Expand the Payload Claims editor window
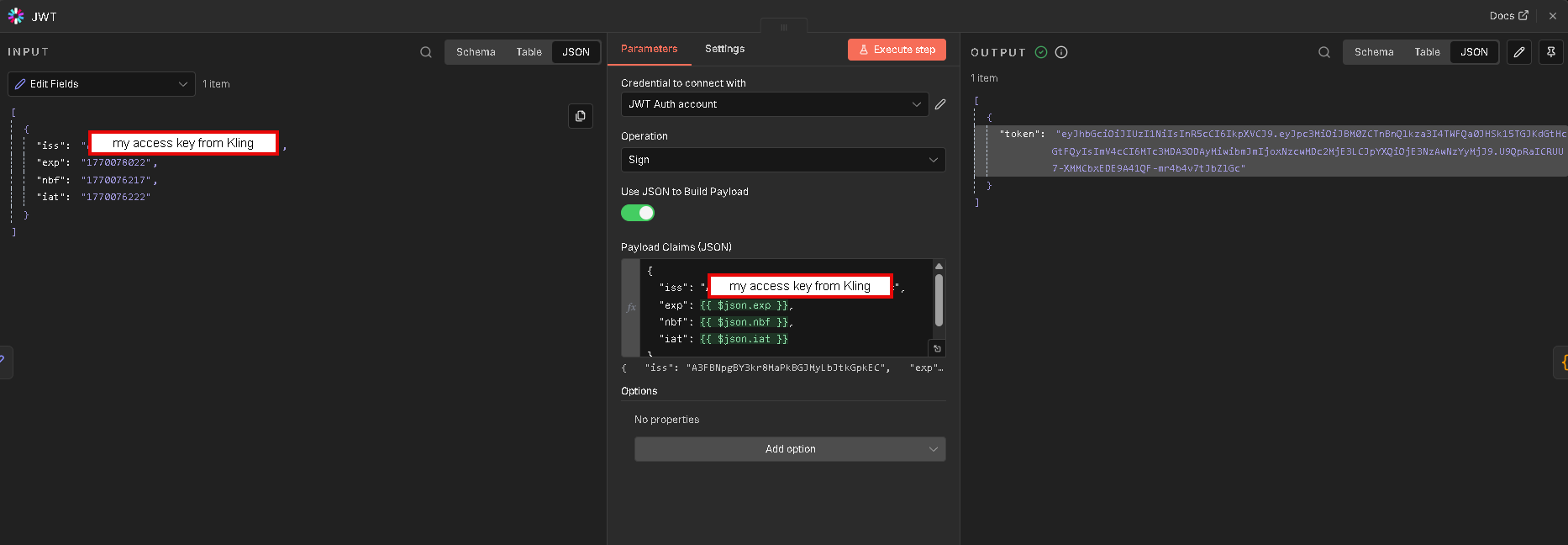Screen dimensions: 1568x545 point(937,348)
